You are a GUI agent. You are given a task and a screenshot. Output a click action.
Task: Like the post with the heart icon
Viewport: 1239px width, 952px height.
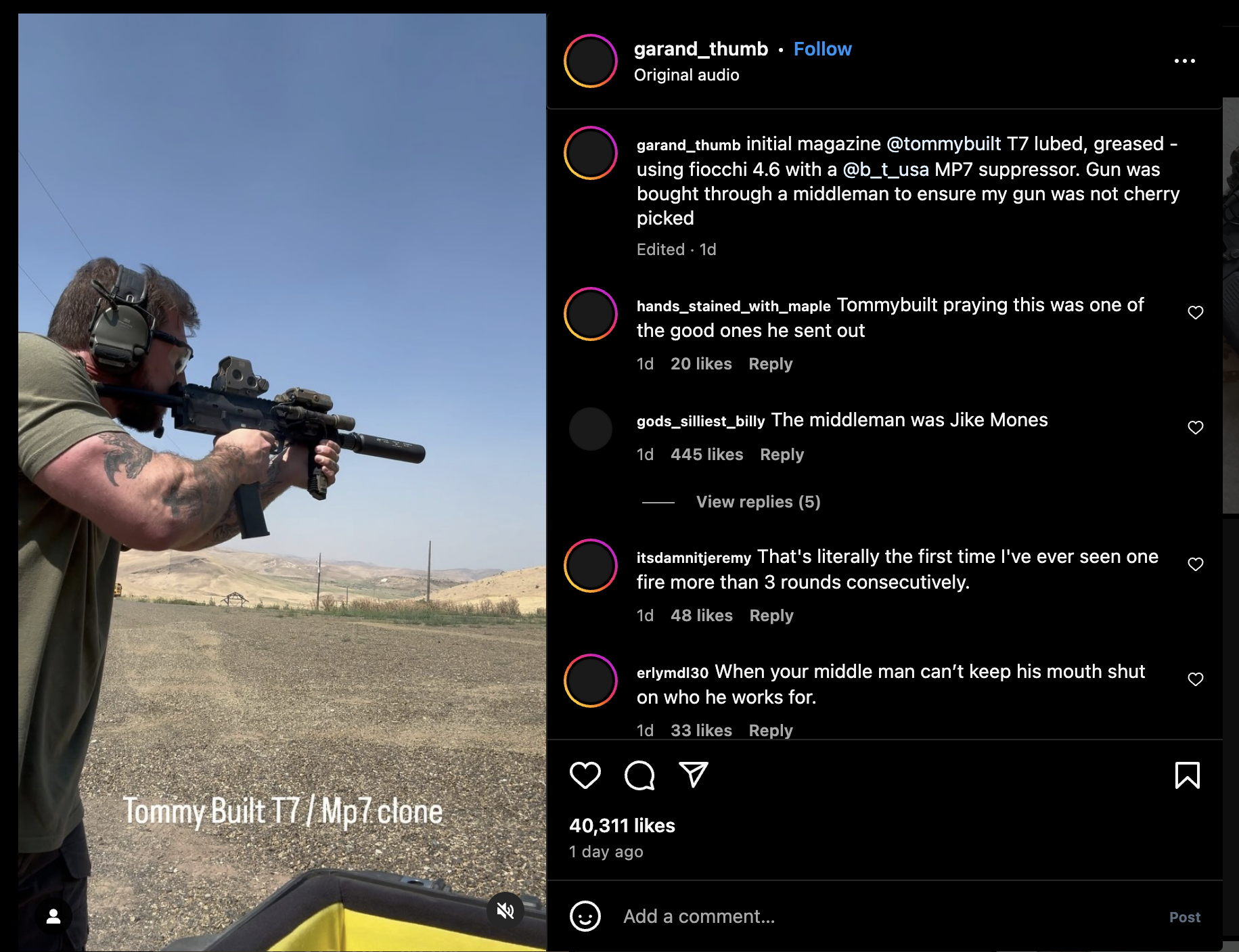[585, 775]
